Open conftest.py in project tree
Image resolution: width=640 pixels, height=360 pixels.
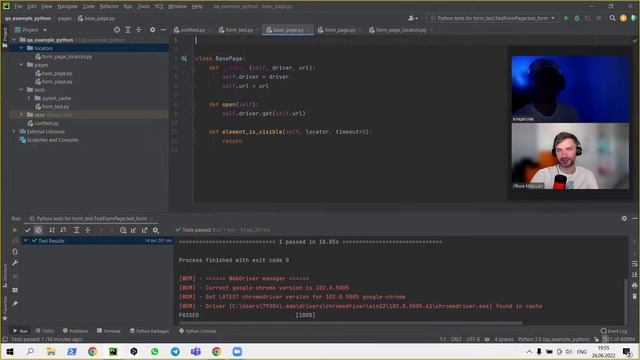[43, 123]
